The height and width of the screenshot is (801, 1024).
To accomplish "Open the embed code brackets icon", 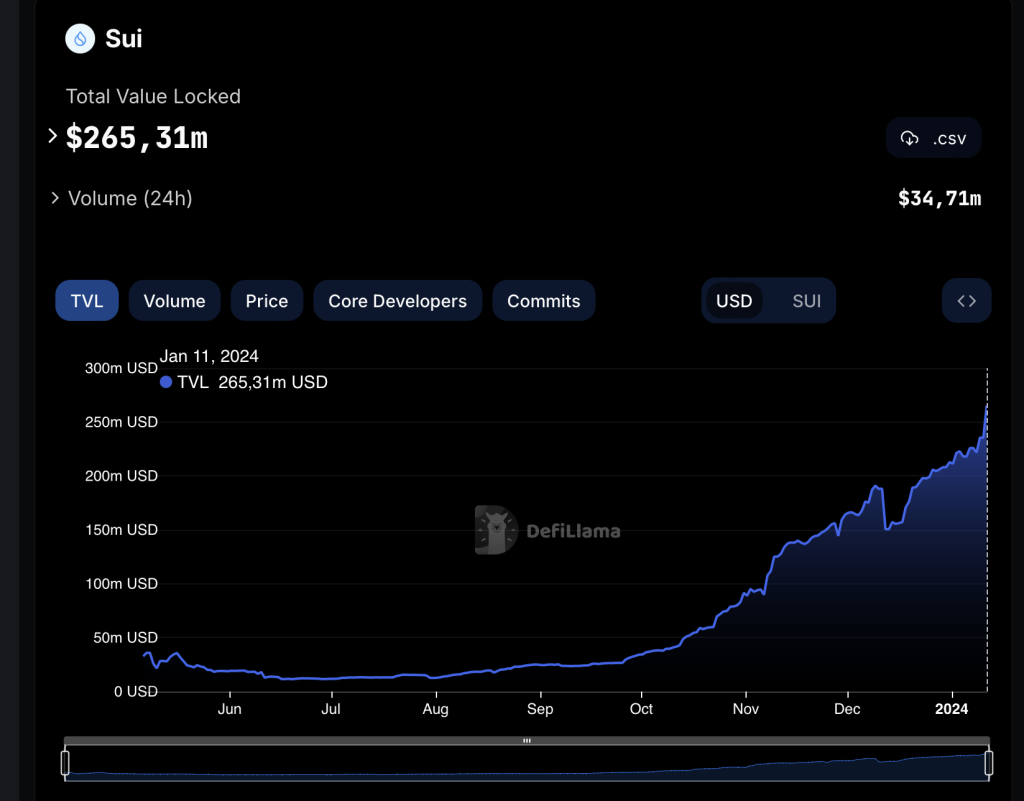I will coord(966,301).
